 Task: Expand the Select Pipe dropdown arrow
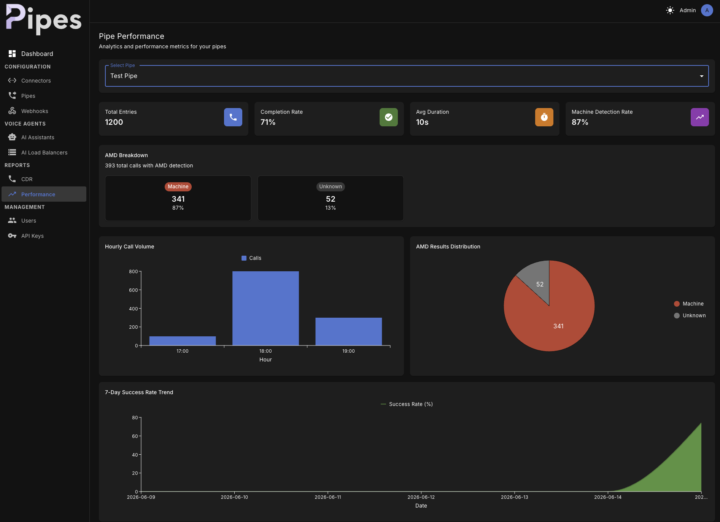pyautogui.click(x=701, y=76)
